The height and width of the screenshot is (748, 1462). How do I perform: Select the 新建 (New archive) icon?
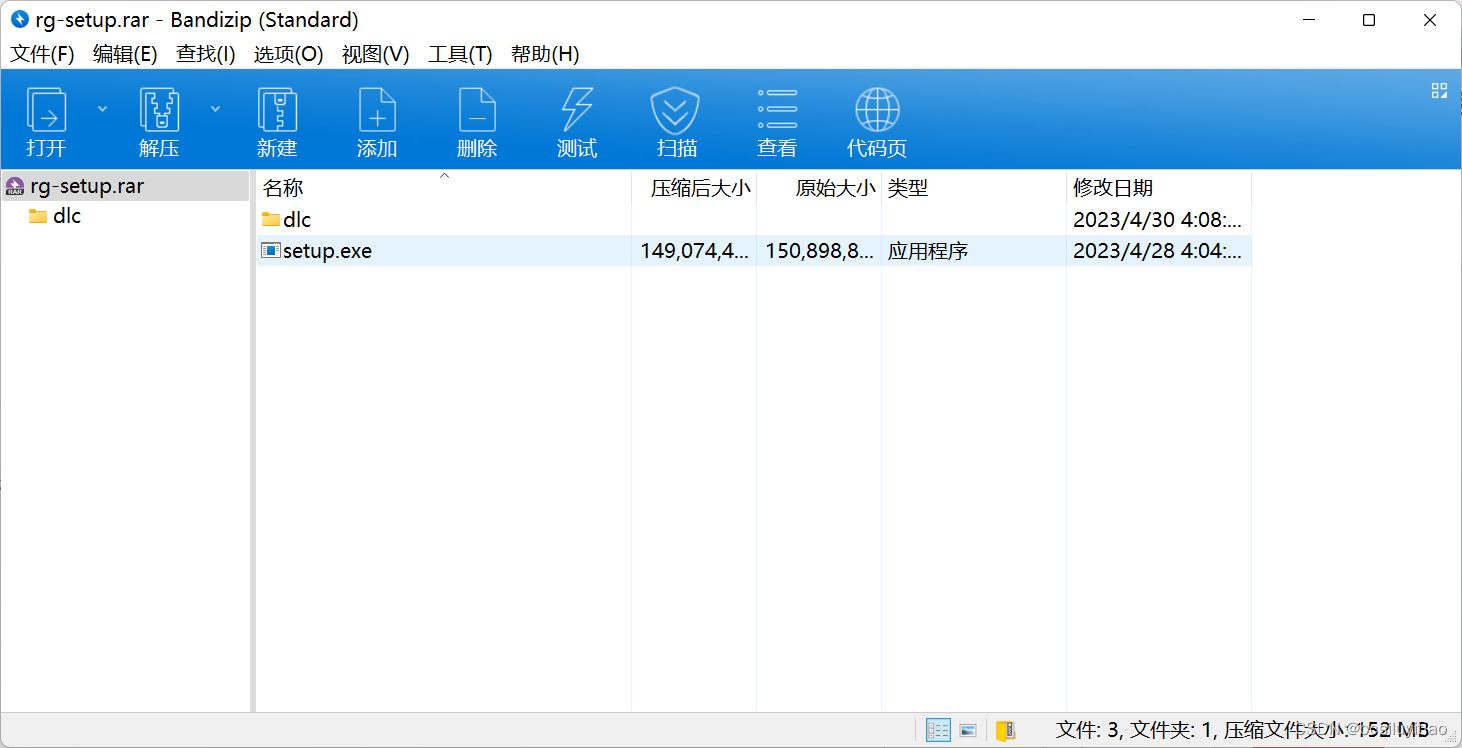[x=277, y=120]
